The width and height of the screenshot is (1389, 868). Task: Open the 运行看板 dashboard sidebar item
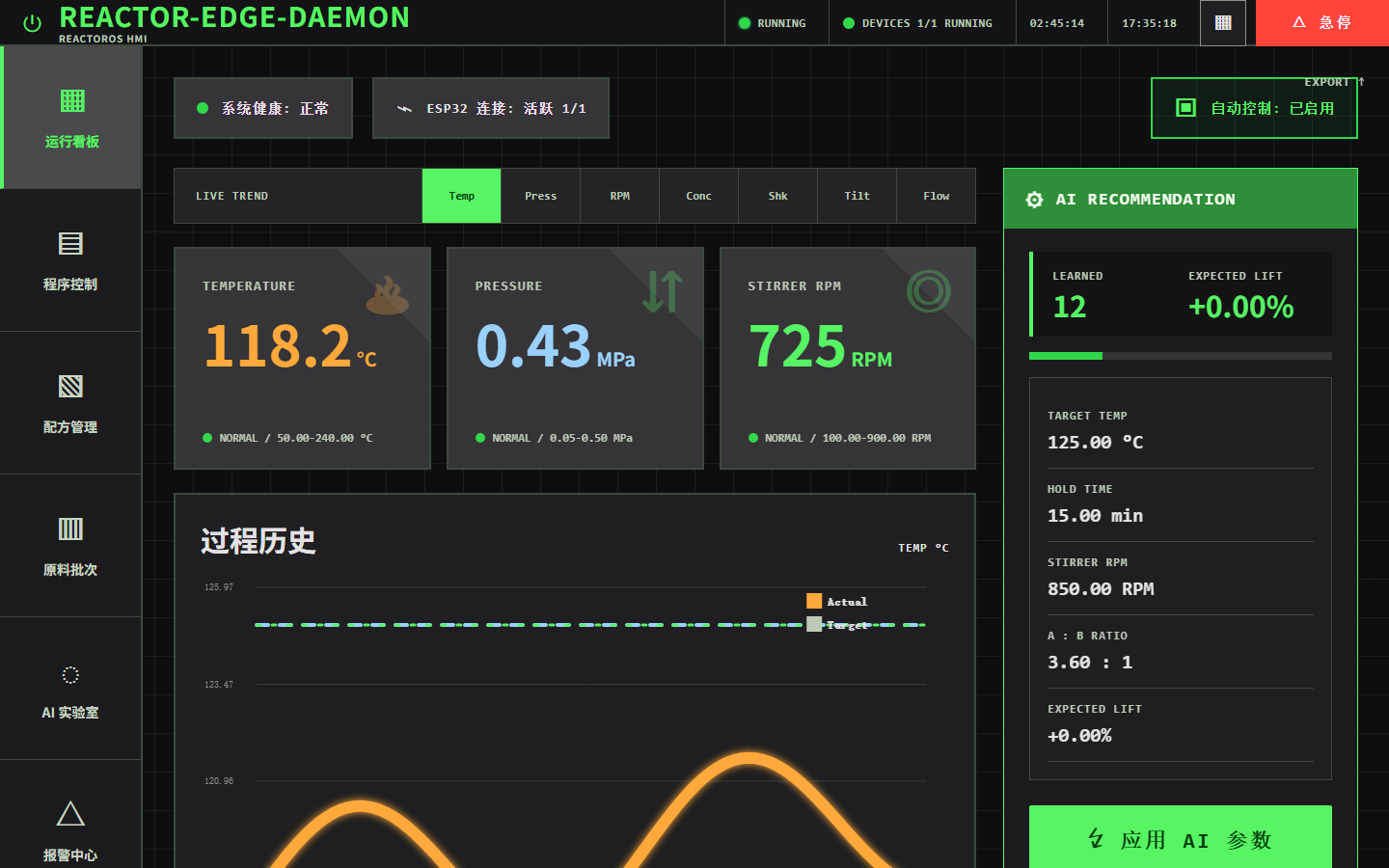[72, 118]
